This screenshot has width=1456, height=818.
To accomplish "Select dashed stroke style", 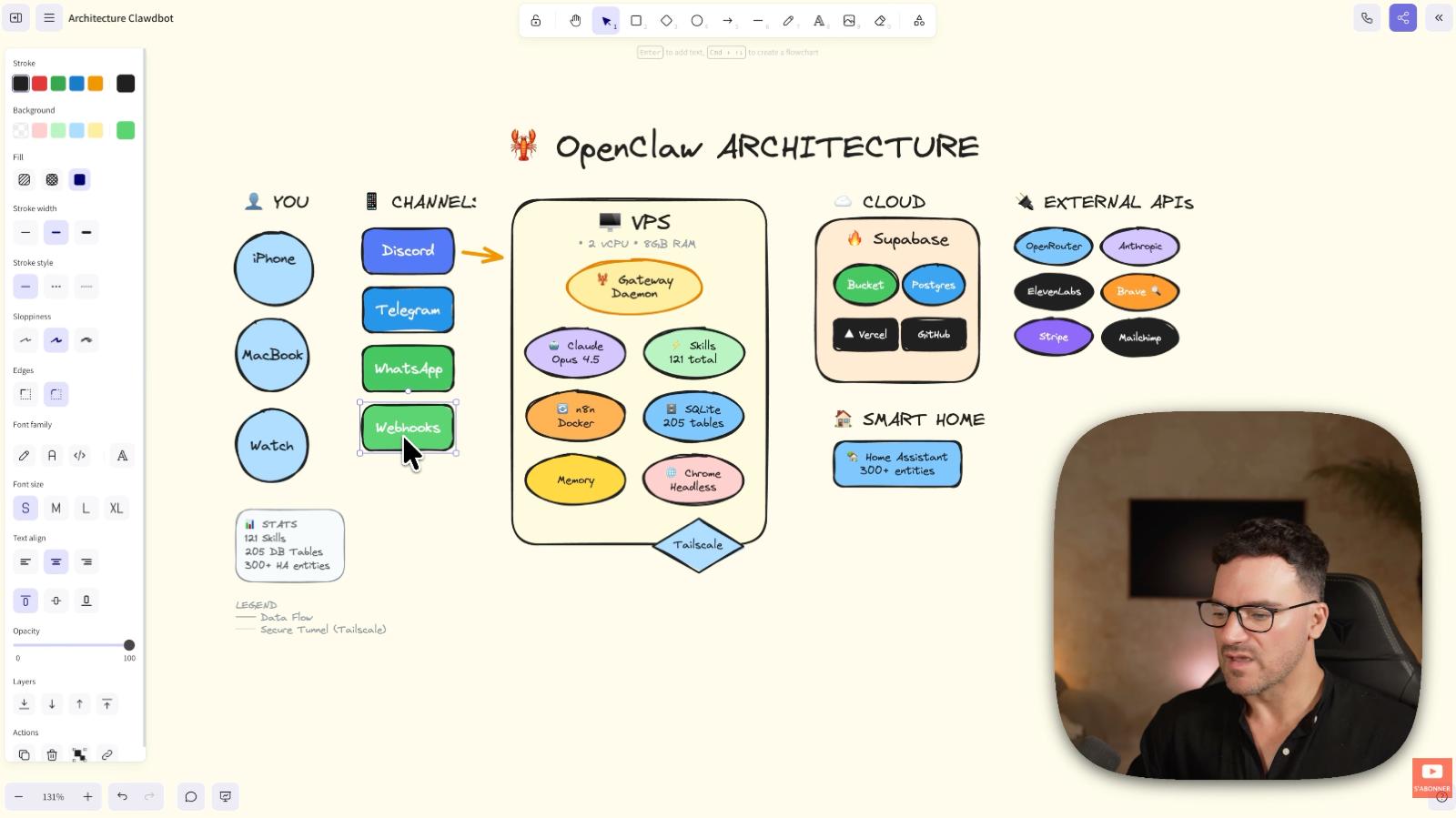I will [56, 287].
